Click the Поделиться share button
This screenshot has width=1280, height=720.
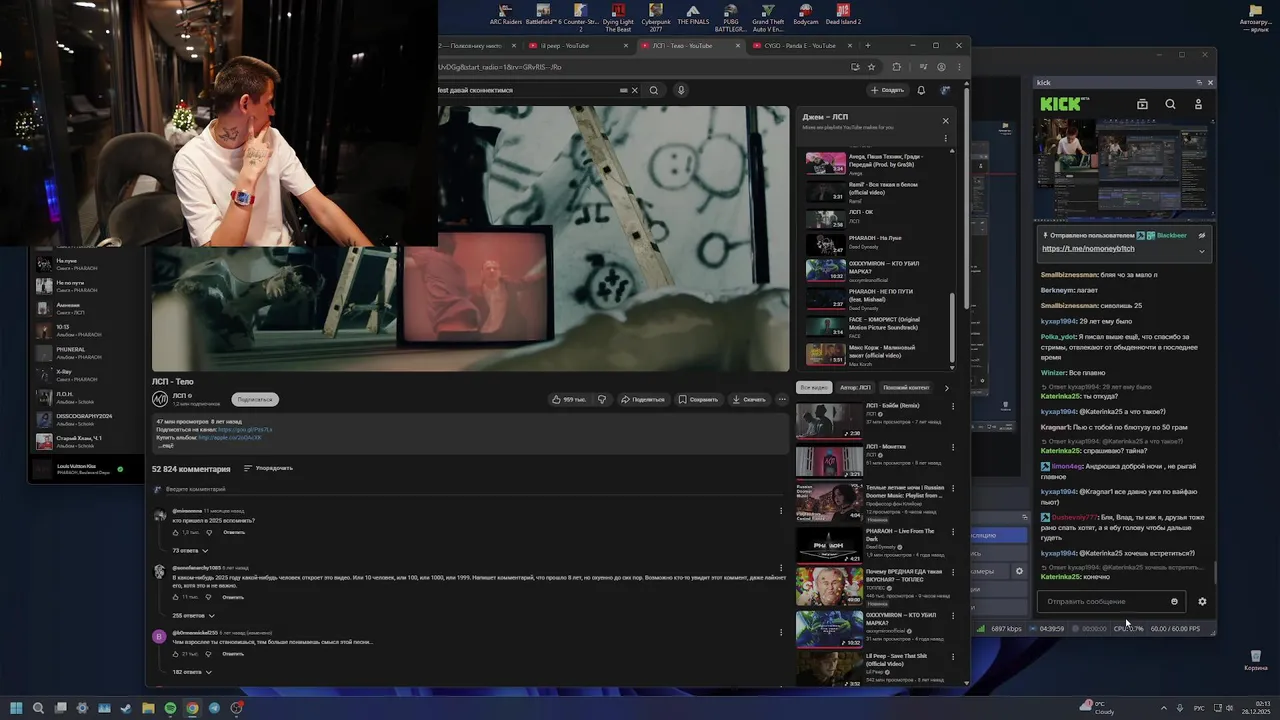point(642,399)
